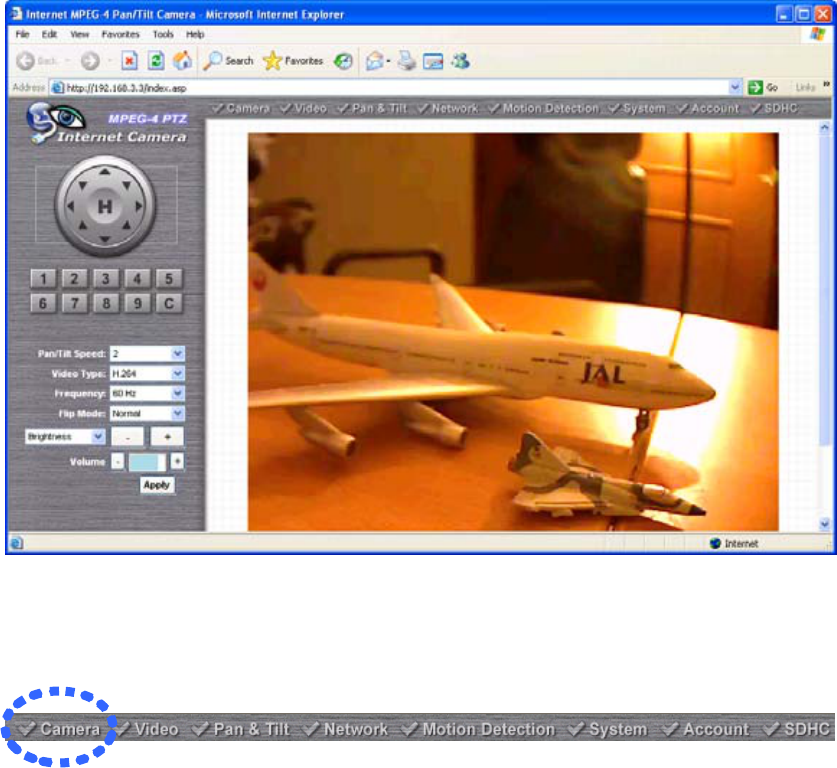The image size is (837, 768).
Task: Click the live video image of airplane
Action: (513, 331)
